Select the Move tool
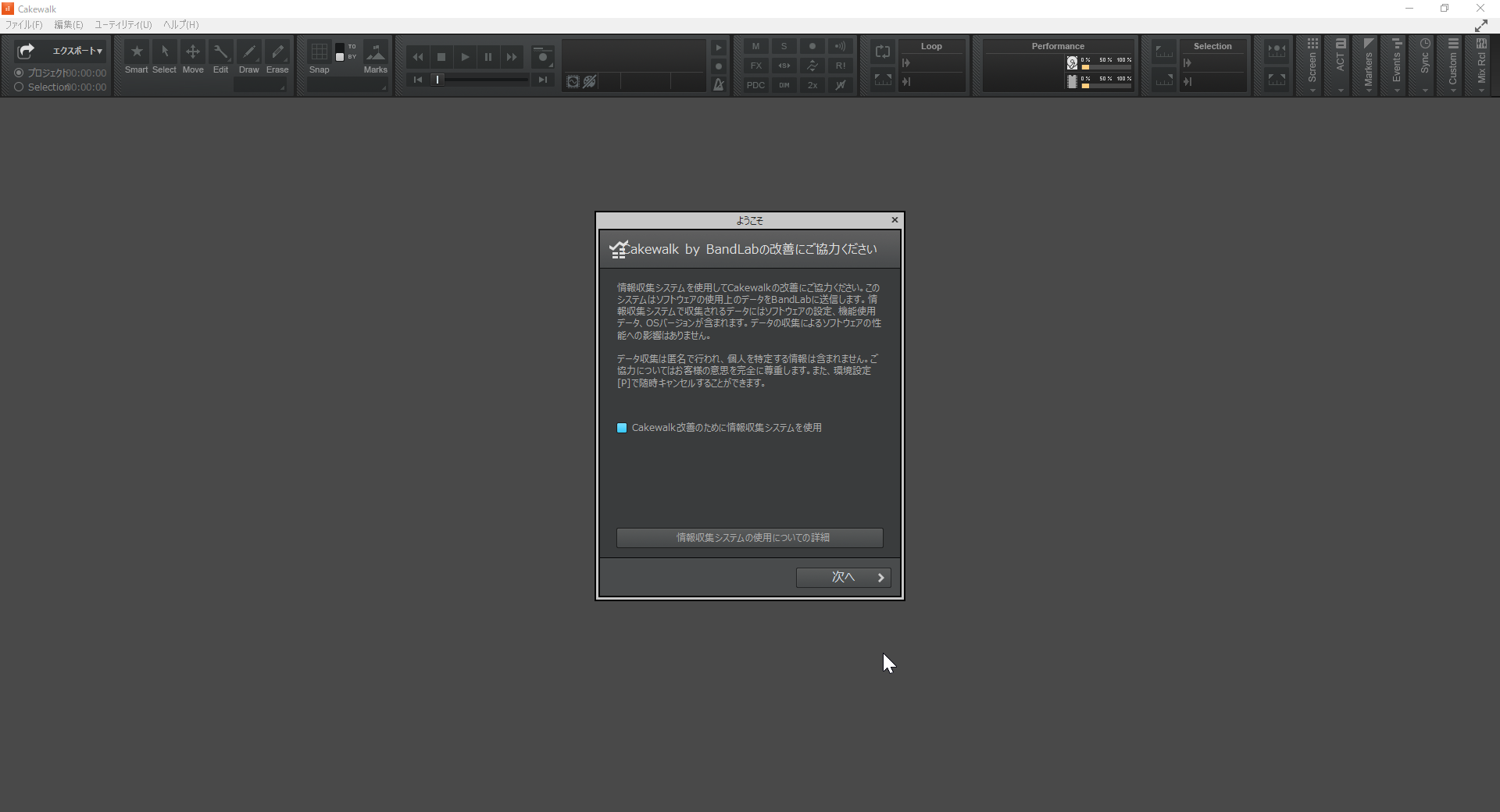The height and width of the screenshot is (812, 1500). tap(193, 52)
